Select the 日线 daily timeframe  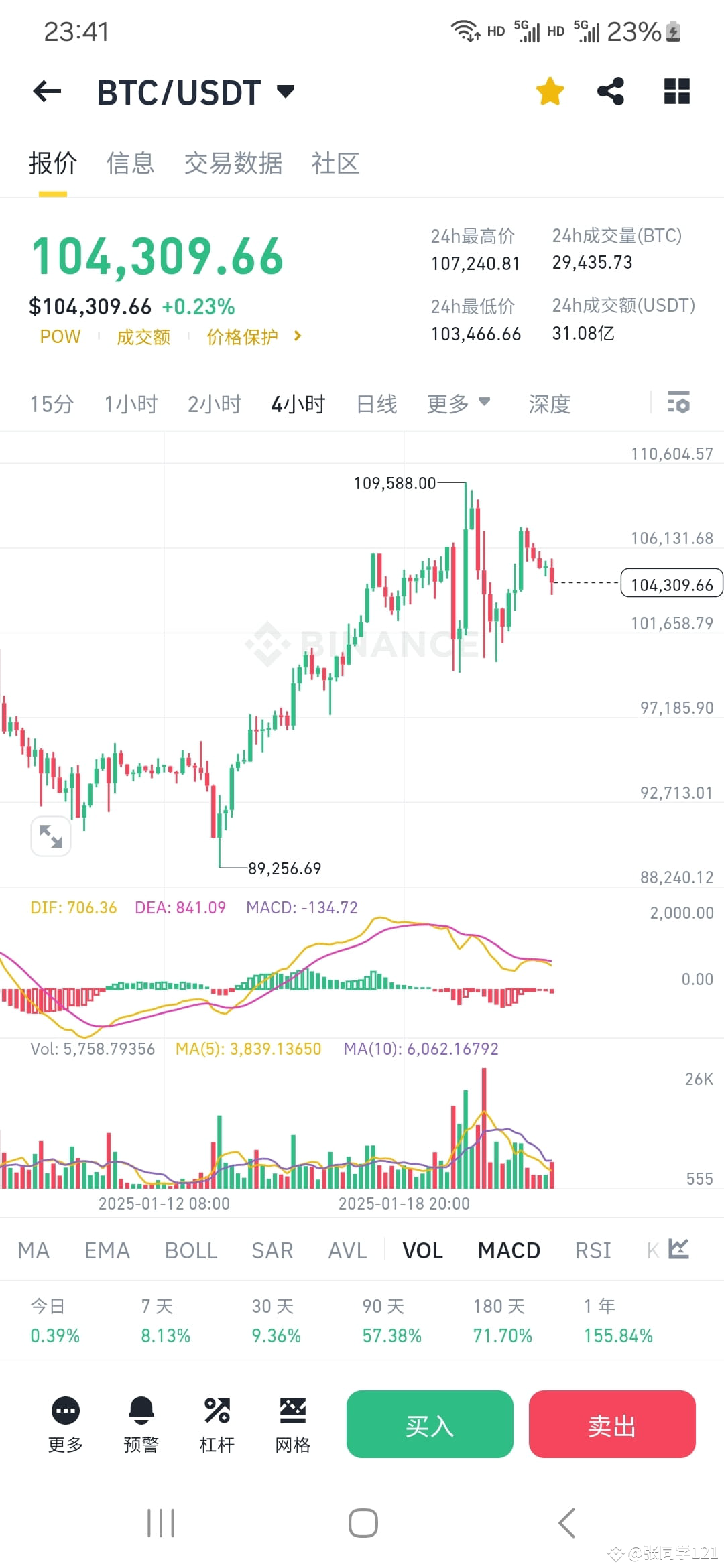(x=376, y=403)
